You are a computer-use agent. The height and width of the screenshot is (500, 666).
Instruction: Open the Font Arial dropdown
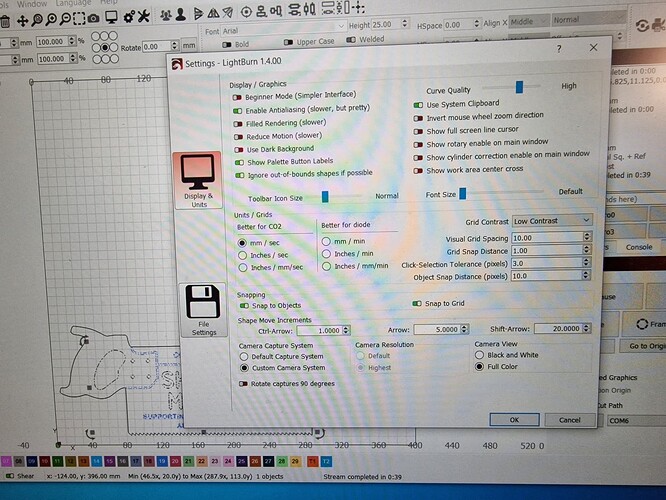click(283, 30)
